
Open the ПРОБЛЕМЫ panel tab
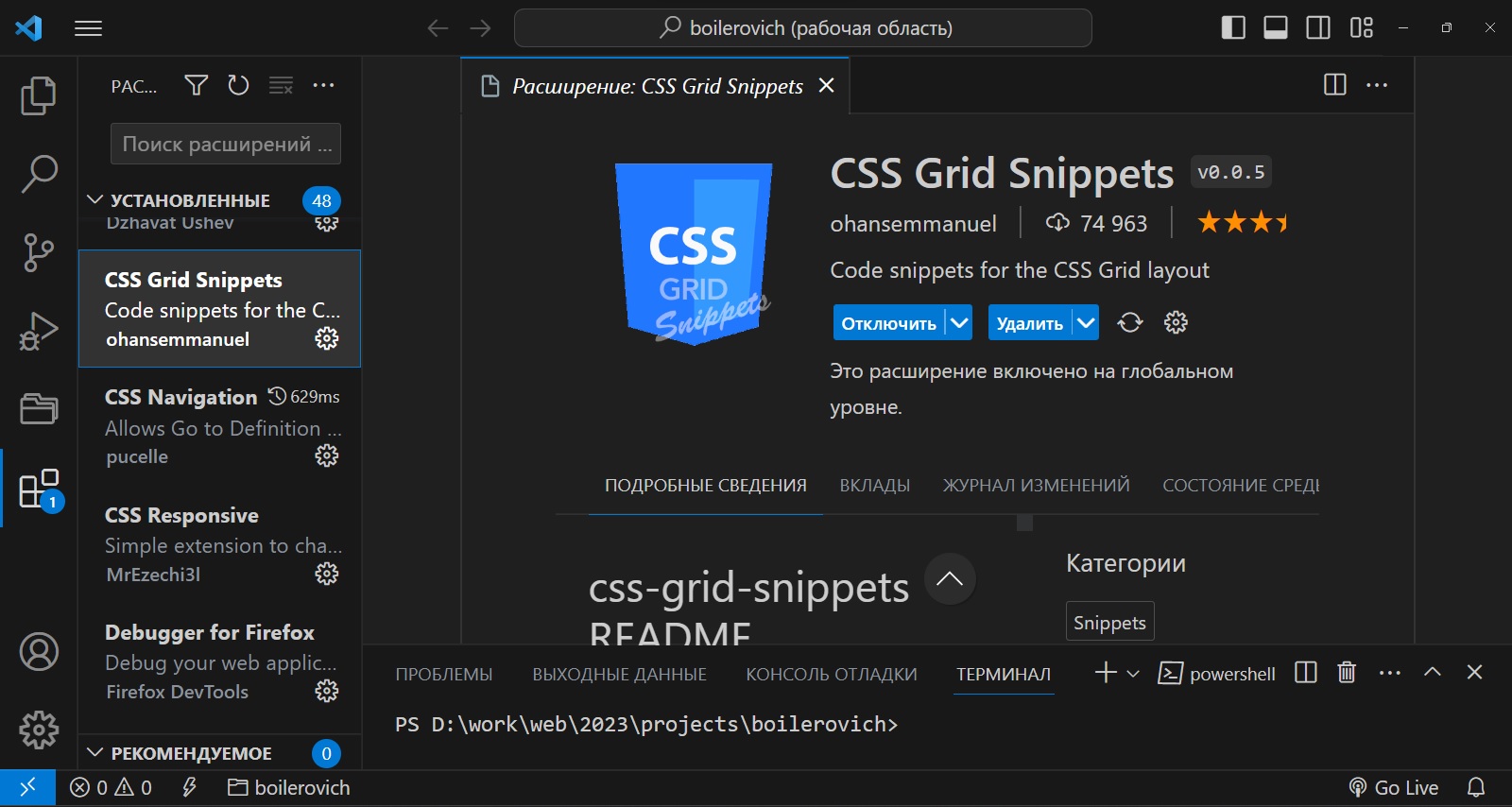tap(444, 674)
